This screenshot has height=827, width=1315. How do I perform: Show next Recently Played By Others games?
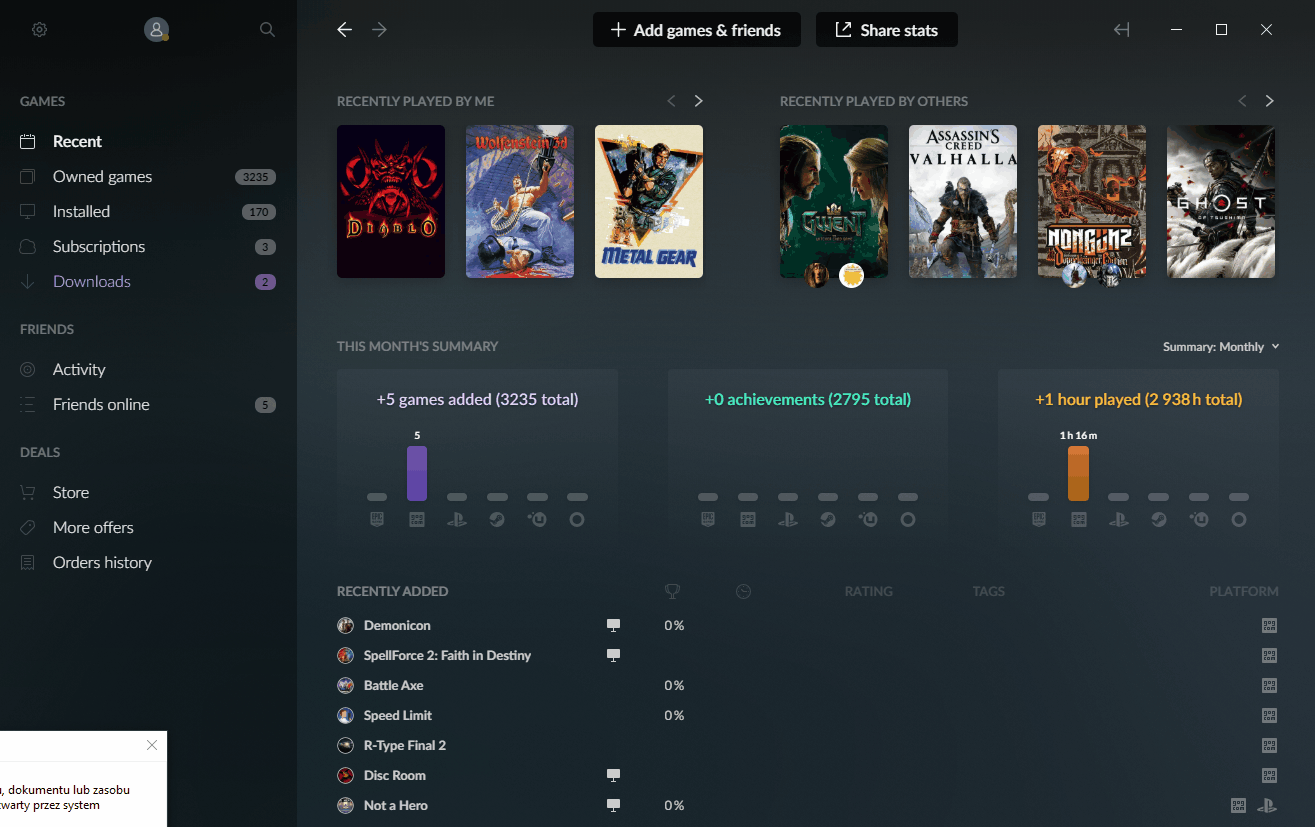point(1270,101)
